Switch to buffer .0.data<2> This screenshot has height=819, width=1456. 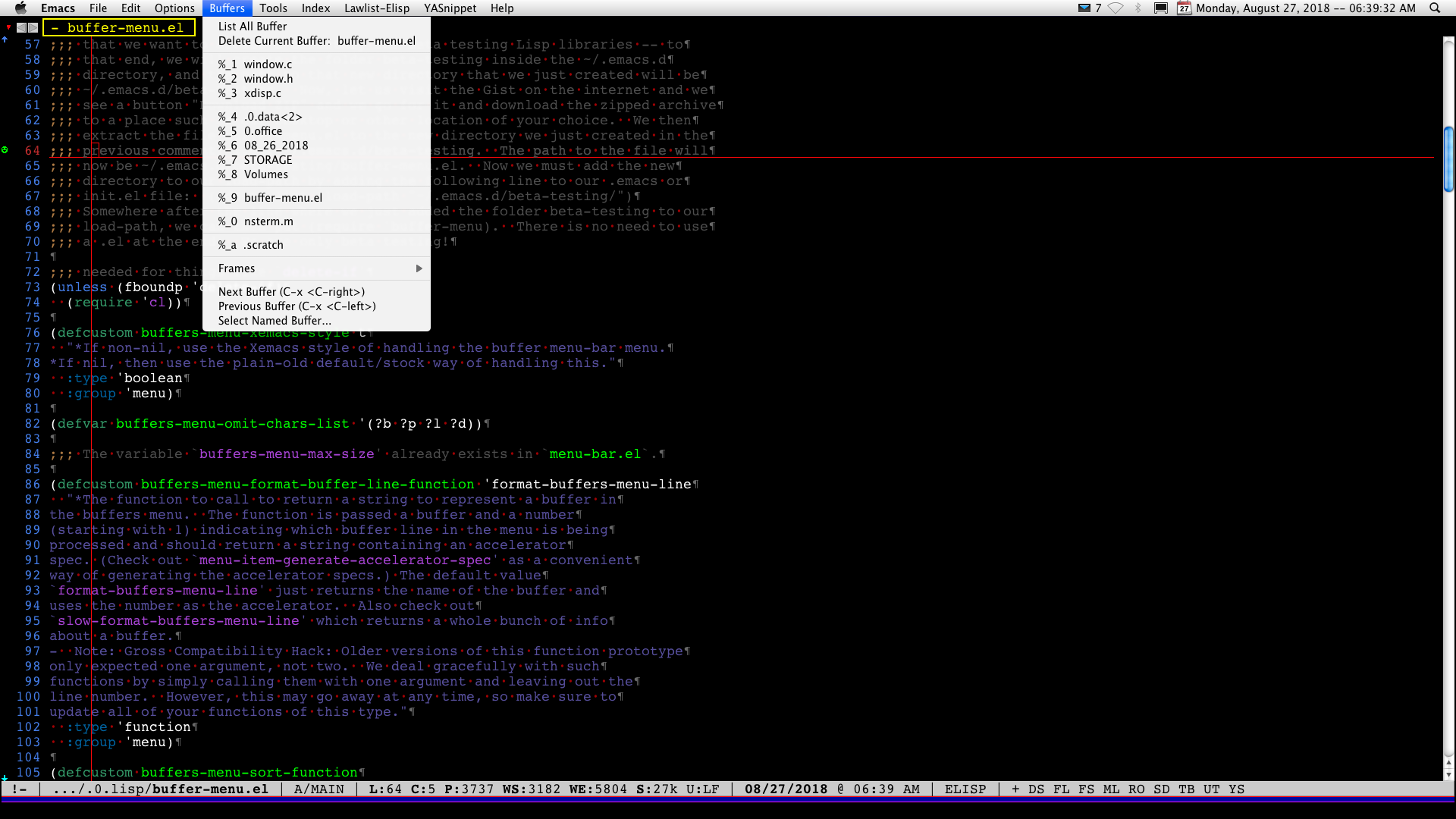[x=316, y=116]
